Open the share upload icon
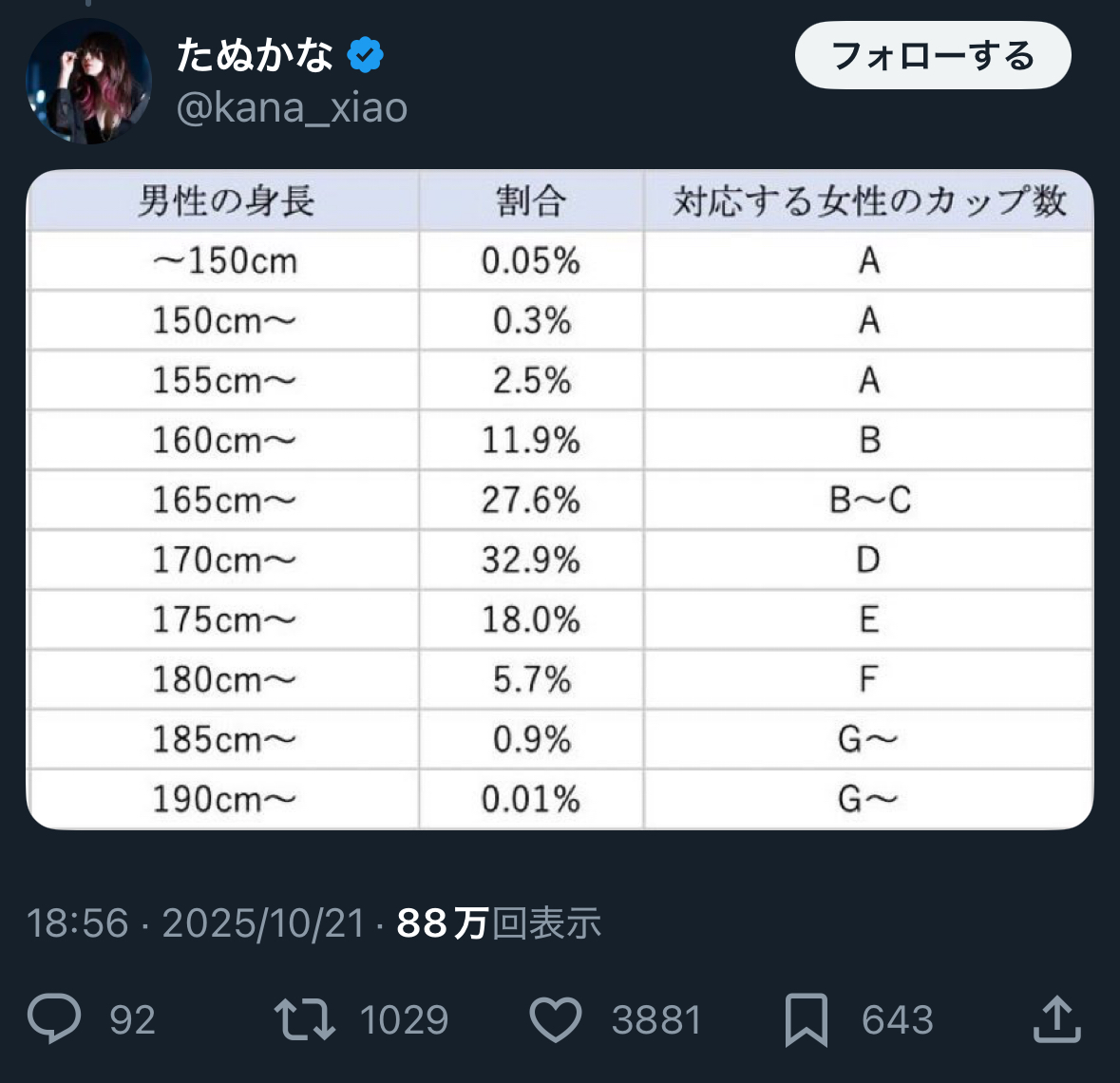The height and width of the screenshot is (1083, 1120). click(1056, 1019)
